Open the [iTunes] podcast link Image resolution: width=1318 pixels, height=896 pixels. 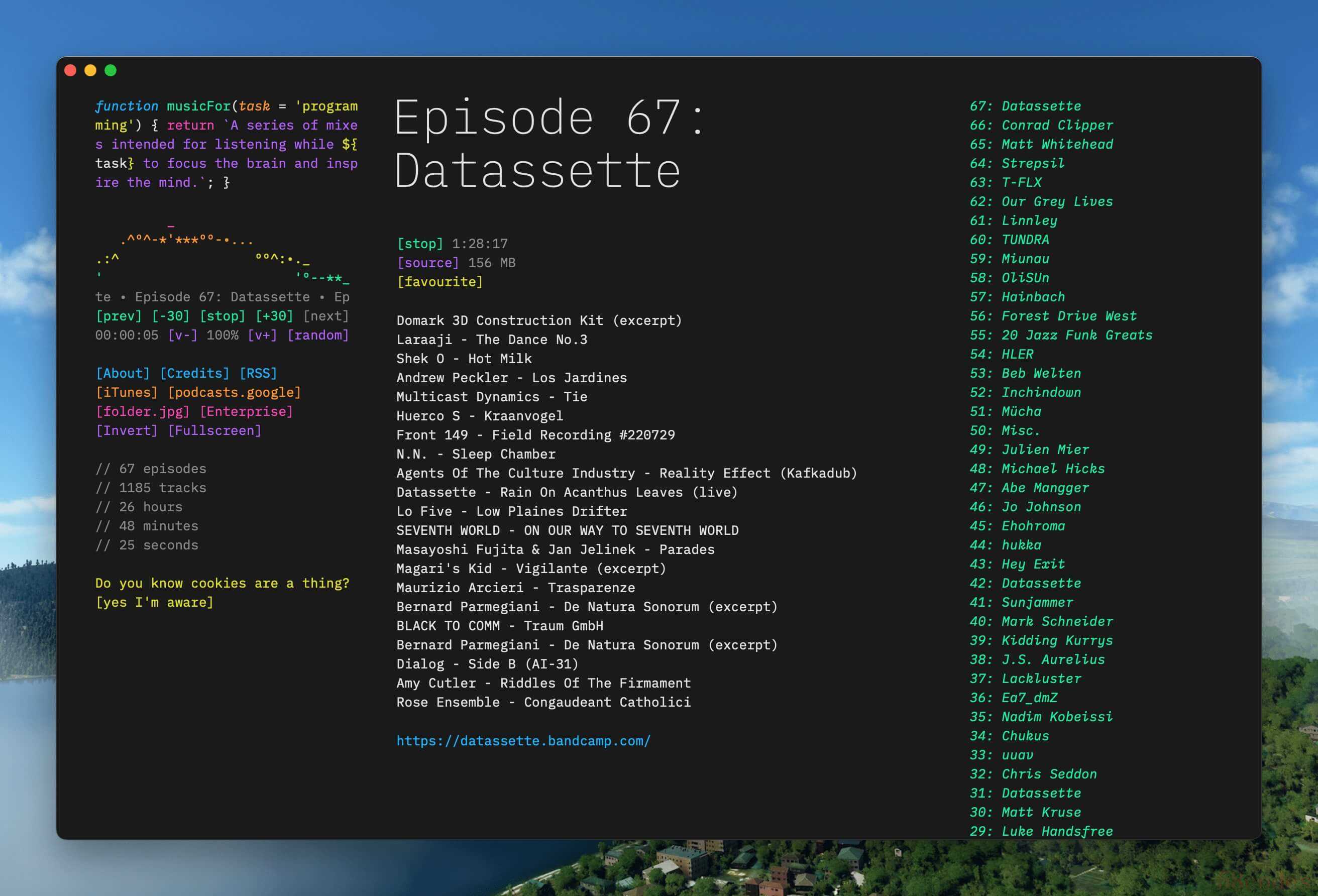click(127, 392)
